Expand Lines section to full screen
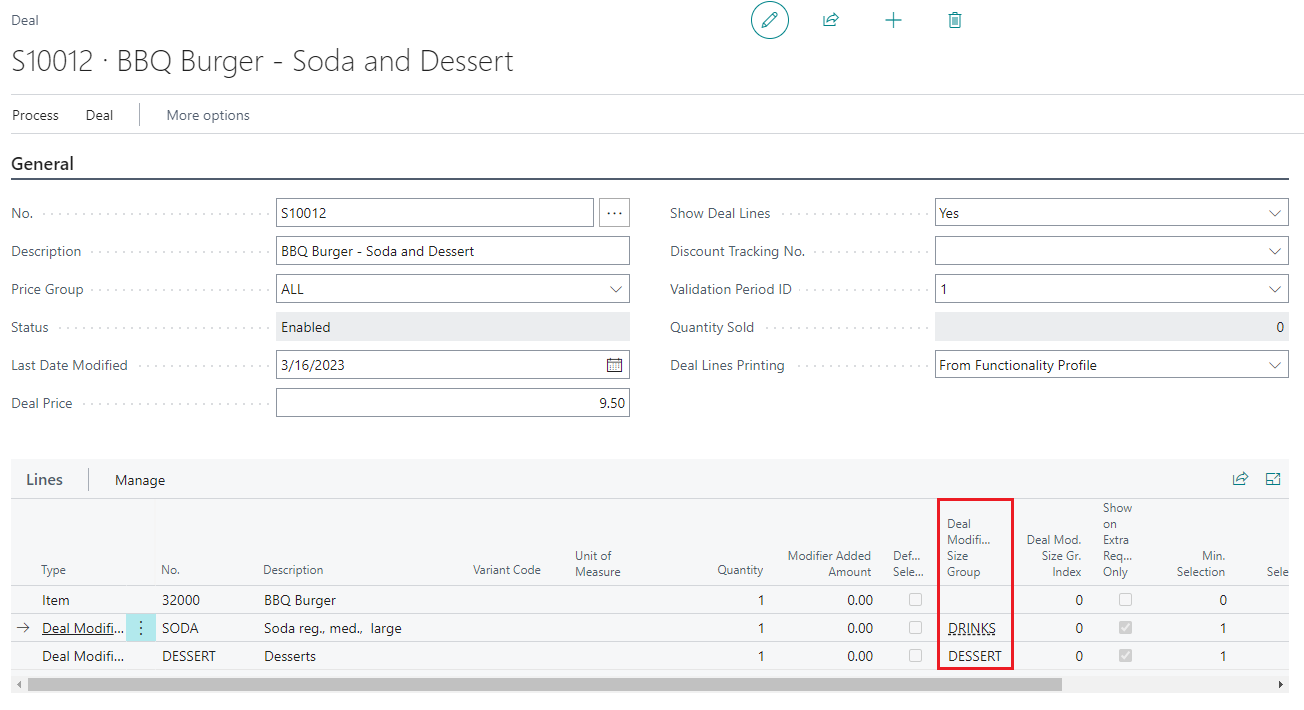Viewport: 1304px width, 710px height. coord(1273,479)
